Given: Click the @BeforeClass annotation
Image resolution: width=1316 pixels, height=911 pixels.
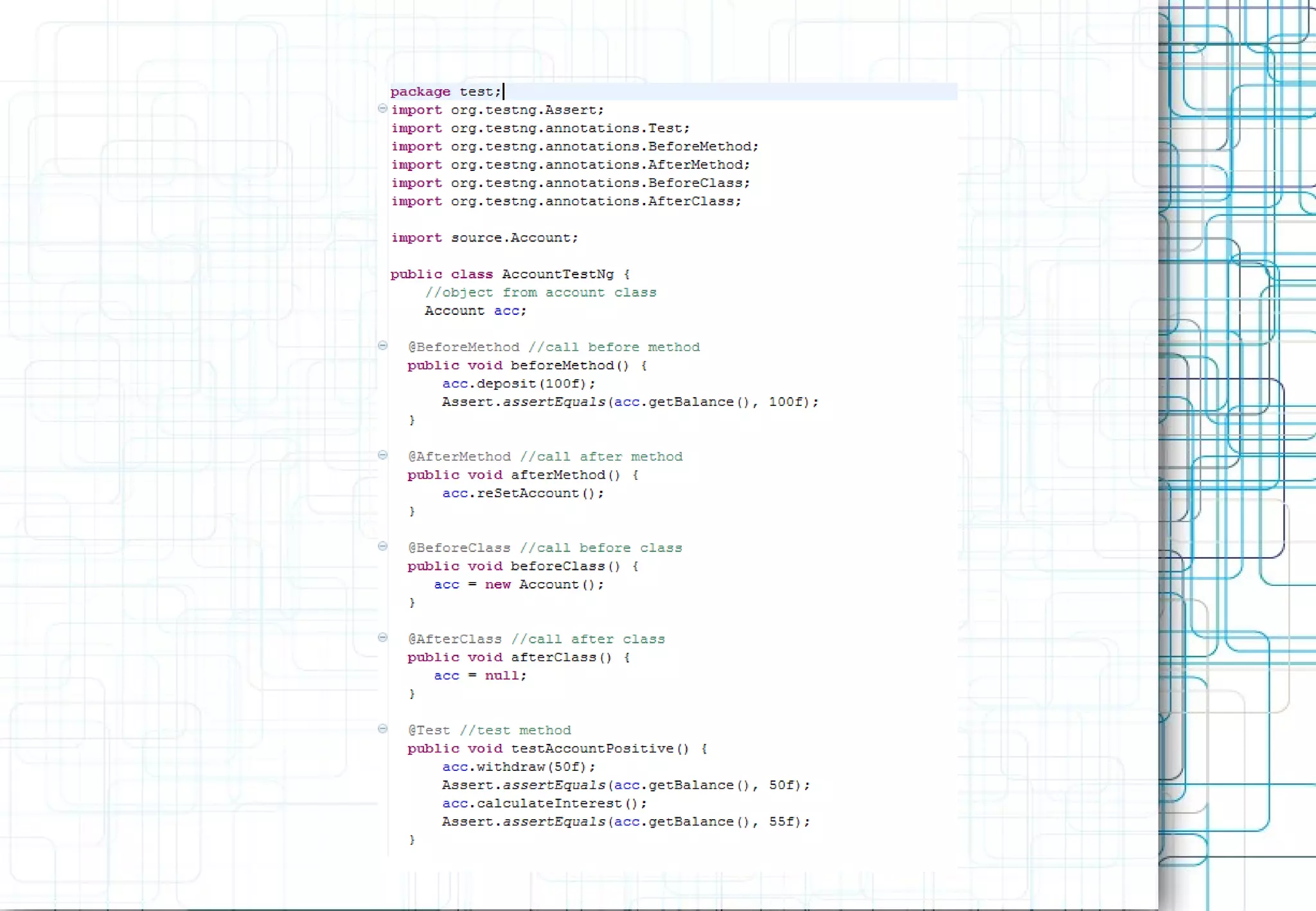Looking at the screenshot, I should [460, 548].
